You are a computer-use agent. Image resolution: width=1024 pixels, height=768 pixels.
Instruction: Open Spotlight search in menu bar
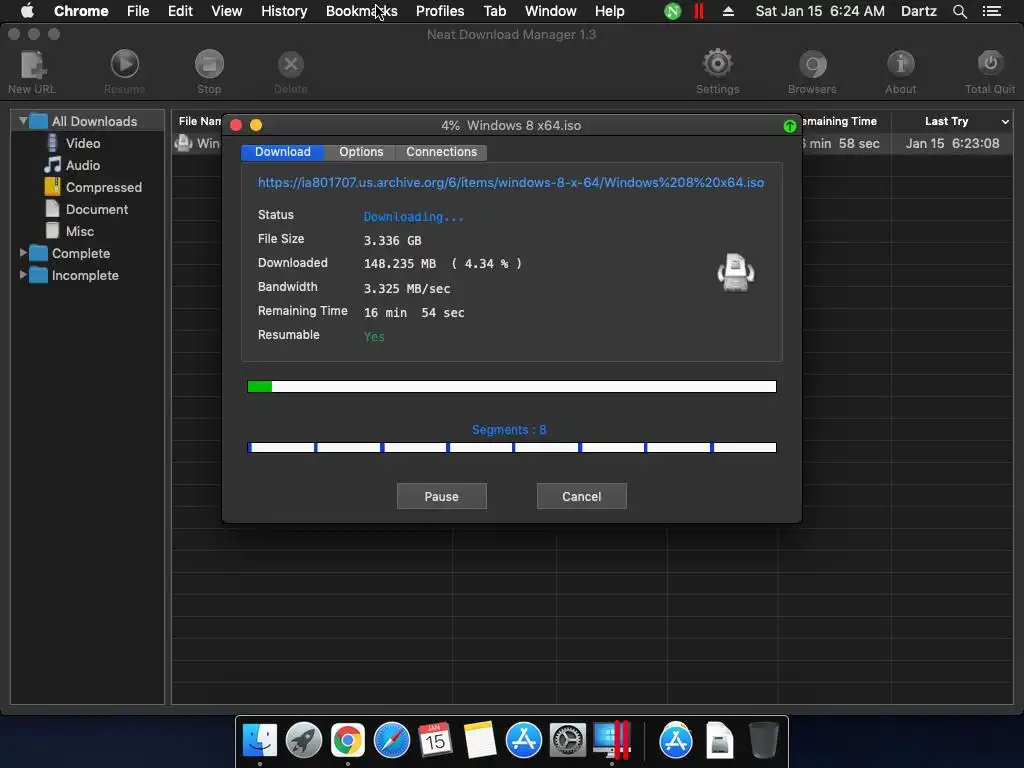coord(959,11)
